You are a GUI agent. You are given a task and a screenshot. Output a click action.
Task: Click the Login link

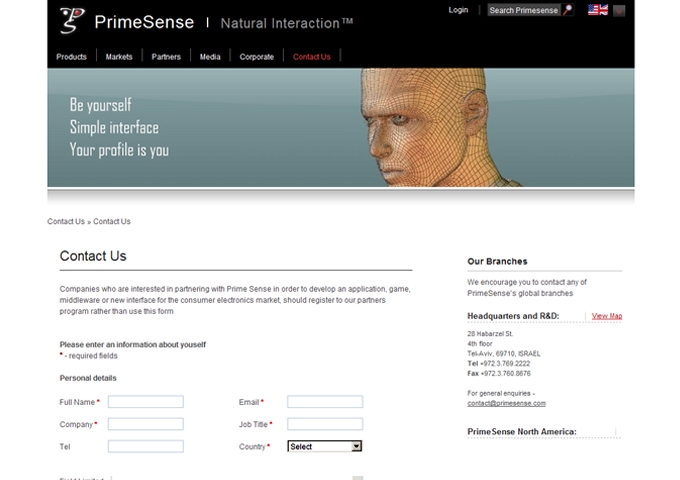coord(458,10)
